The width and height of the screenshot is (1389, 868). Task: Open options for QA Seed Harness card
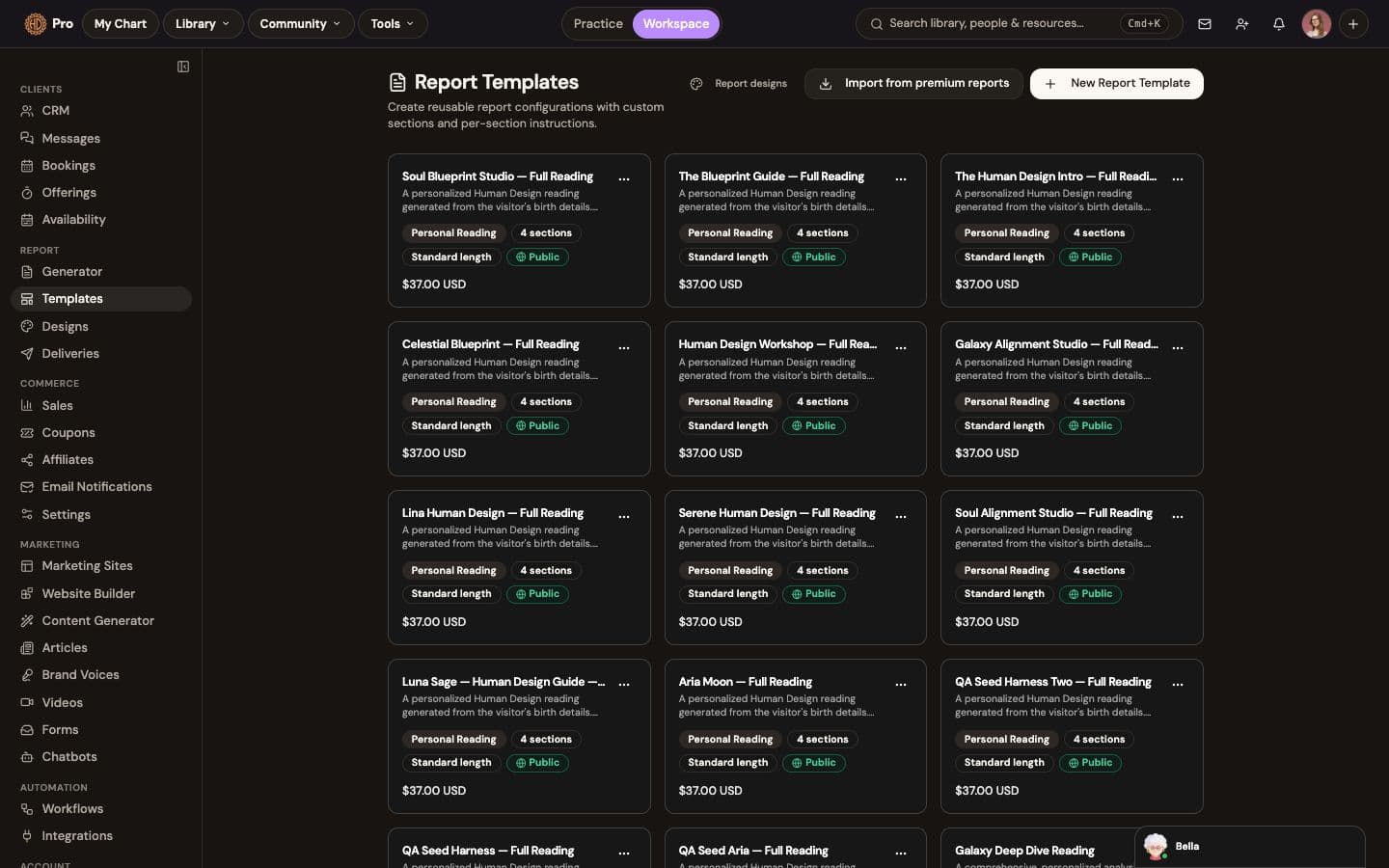coord(624,853)
